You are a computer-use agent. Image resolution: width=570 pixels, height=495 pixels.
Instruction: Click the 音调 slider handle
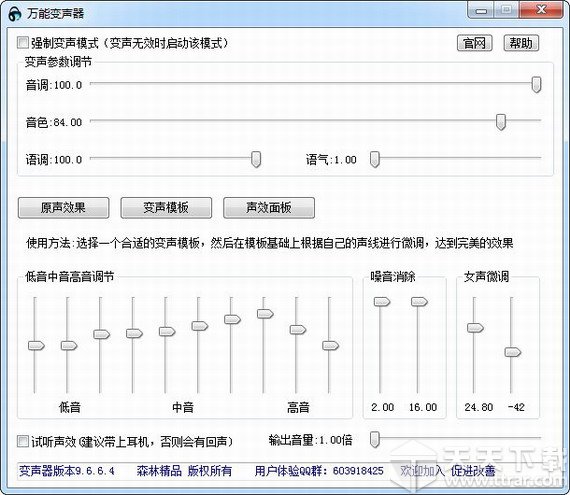[536, 85]
